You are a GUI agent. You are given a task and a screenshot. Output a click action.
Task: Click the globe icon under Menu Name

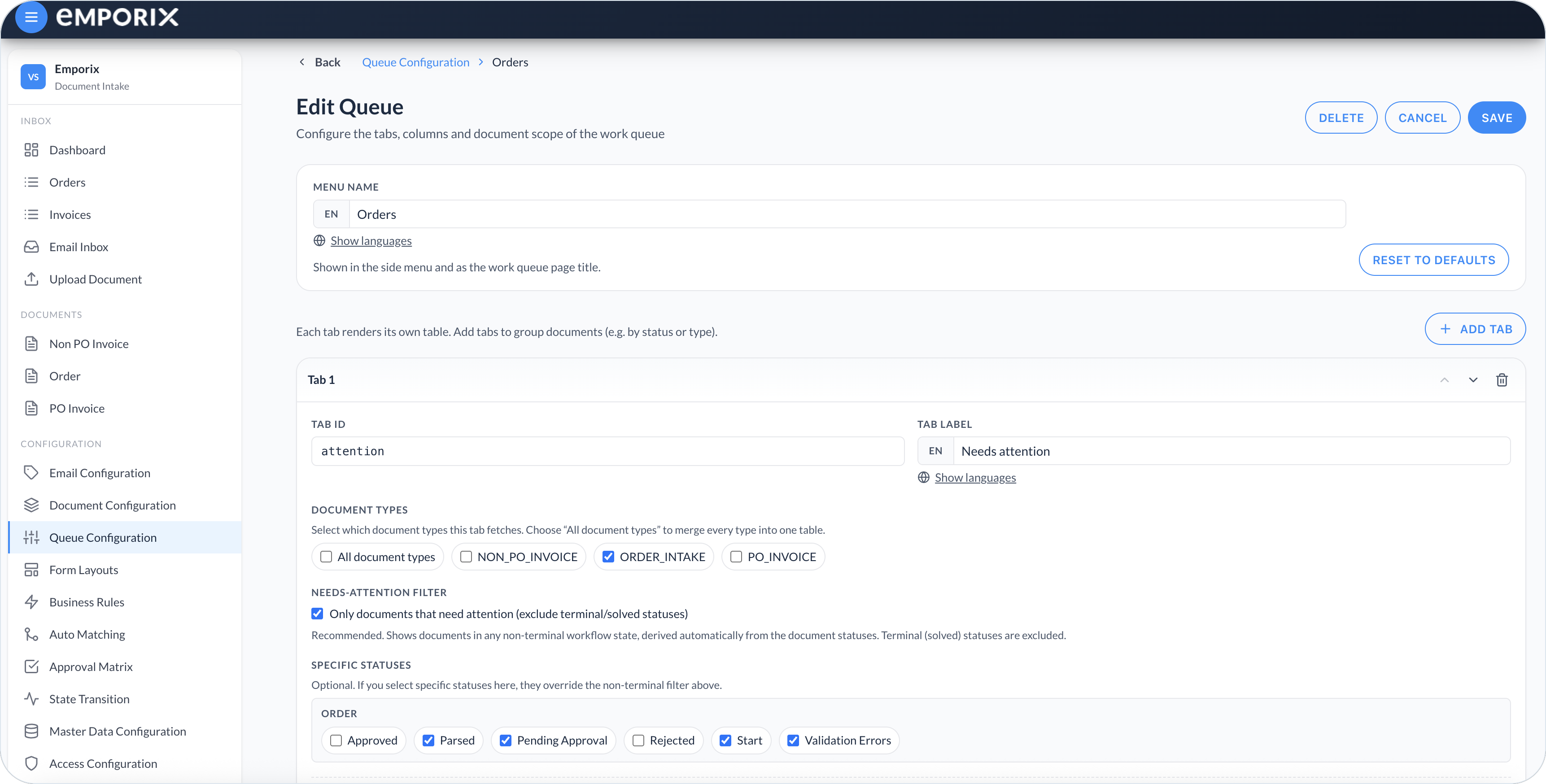coord(319,240)
